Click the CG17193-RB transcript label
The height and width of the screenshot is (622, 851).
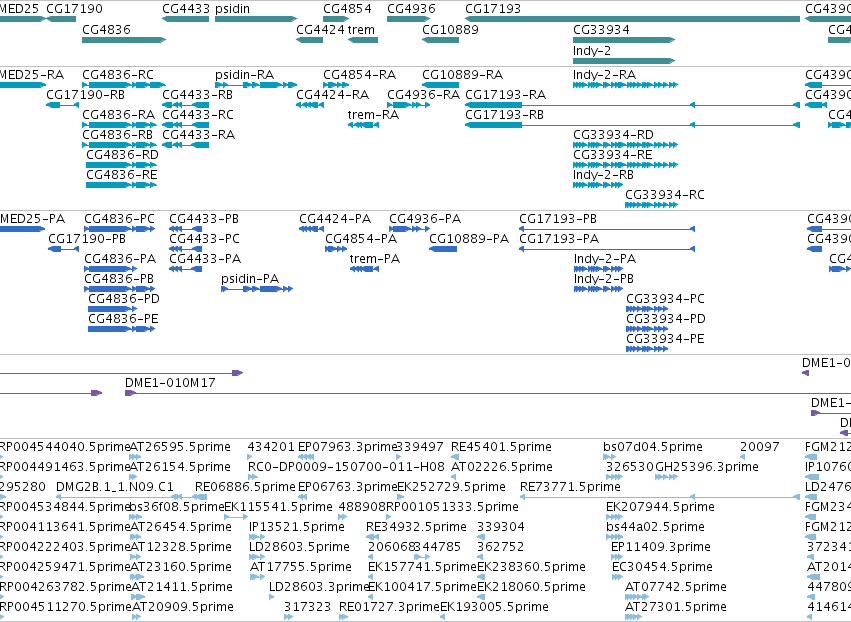(x=504, y=115)
